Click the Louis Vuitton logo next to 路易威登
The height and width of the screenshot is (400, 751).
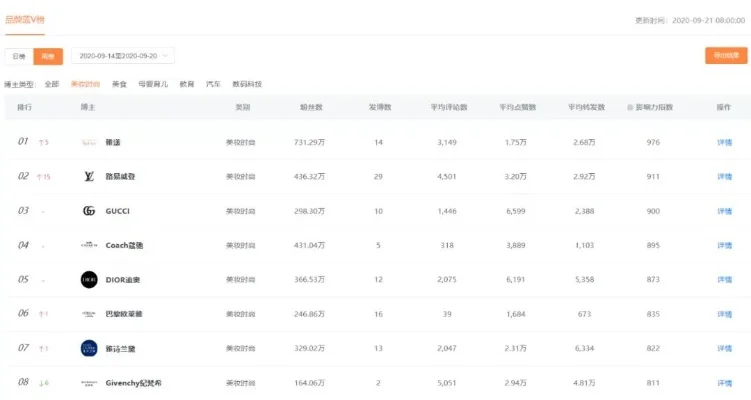tap(89, 177)
